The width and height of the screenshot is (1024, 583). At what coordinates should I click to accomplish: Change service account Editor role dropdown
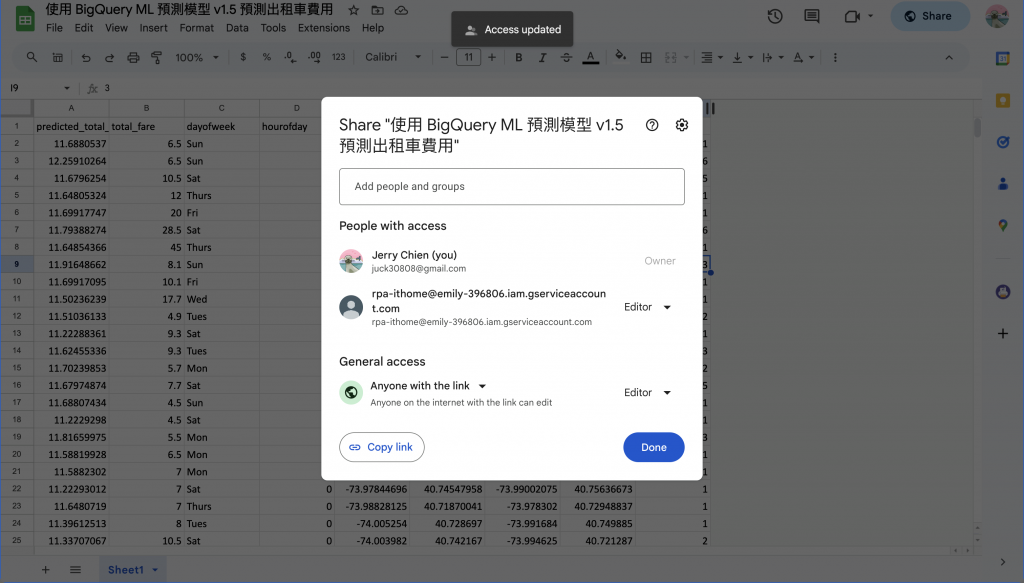(647, 307)
